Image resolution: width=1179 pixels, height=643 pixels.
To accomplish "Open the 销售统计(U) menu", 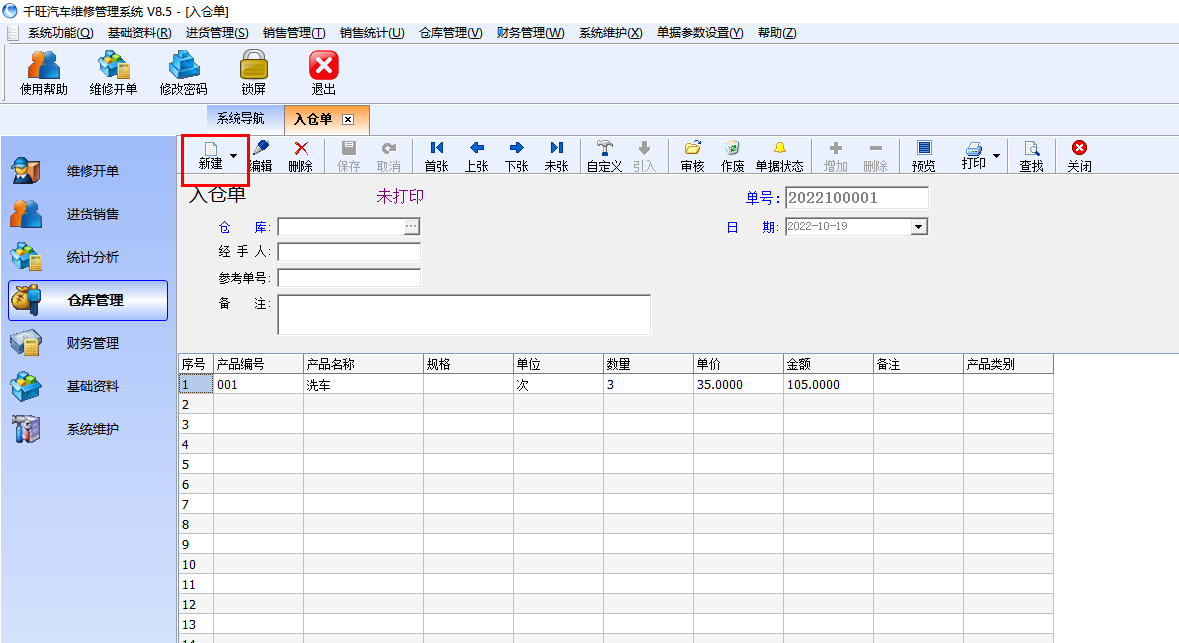I will click(372, 33).
